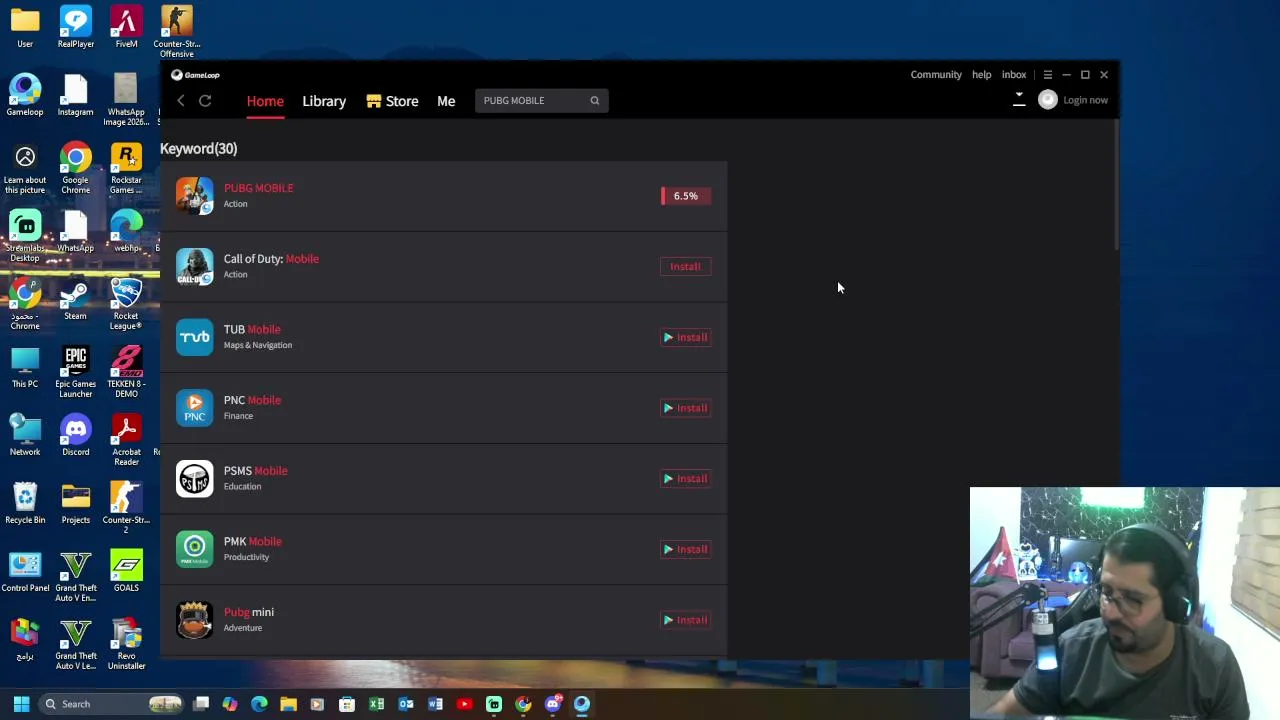Switch to the Home tab
Image resolution: width=1280 pixels, height=720 pixels.
[265, 101]
